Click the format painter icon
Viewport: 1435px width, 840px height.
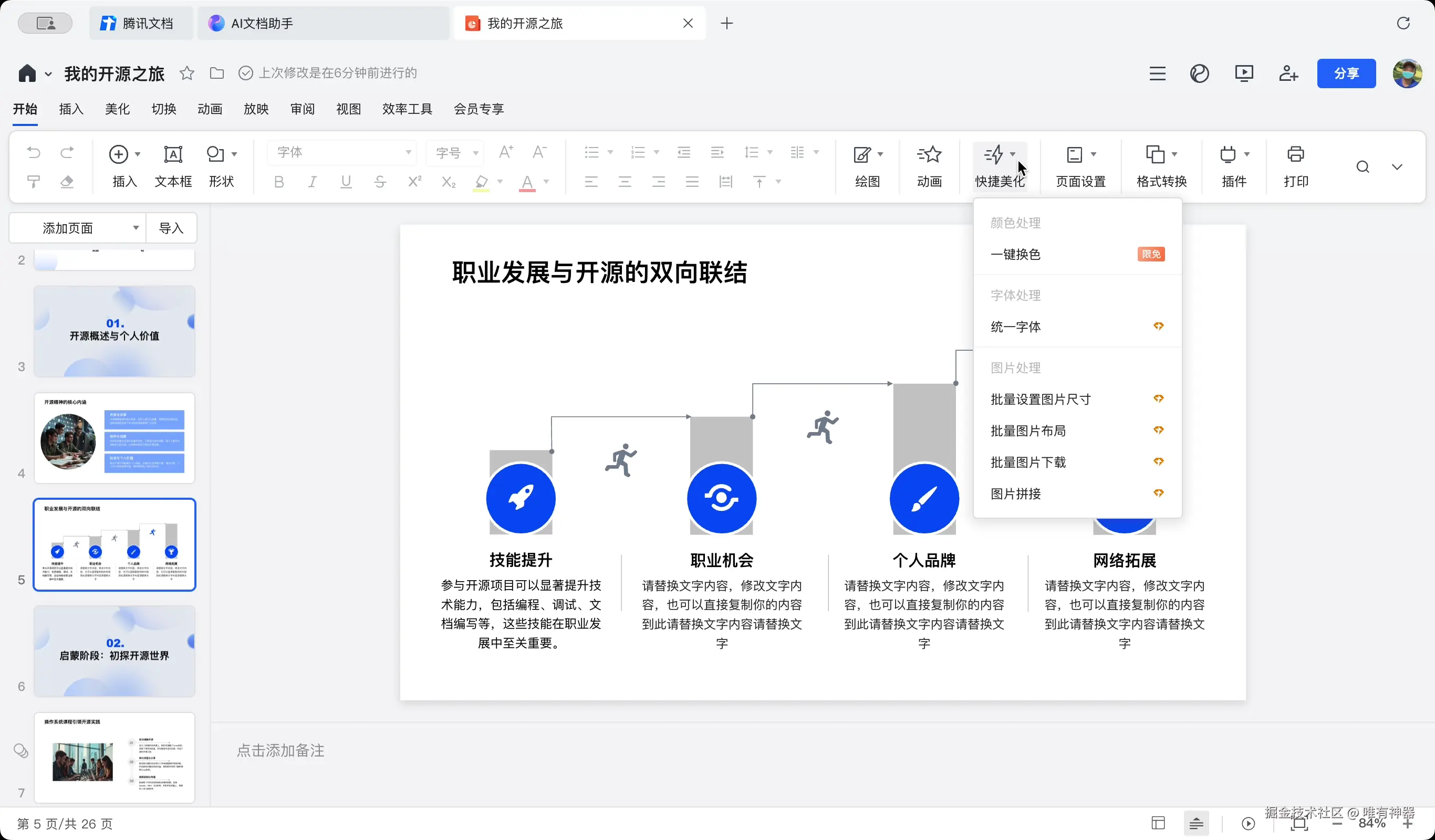[x=34, y=182]
